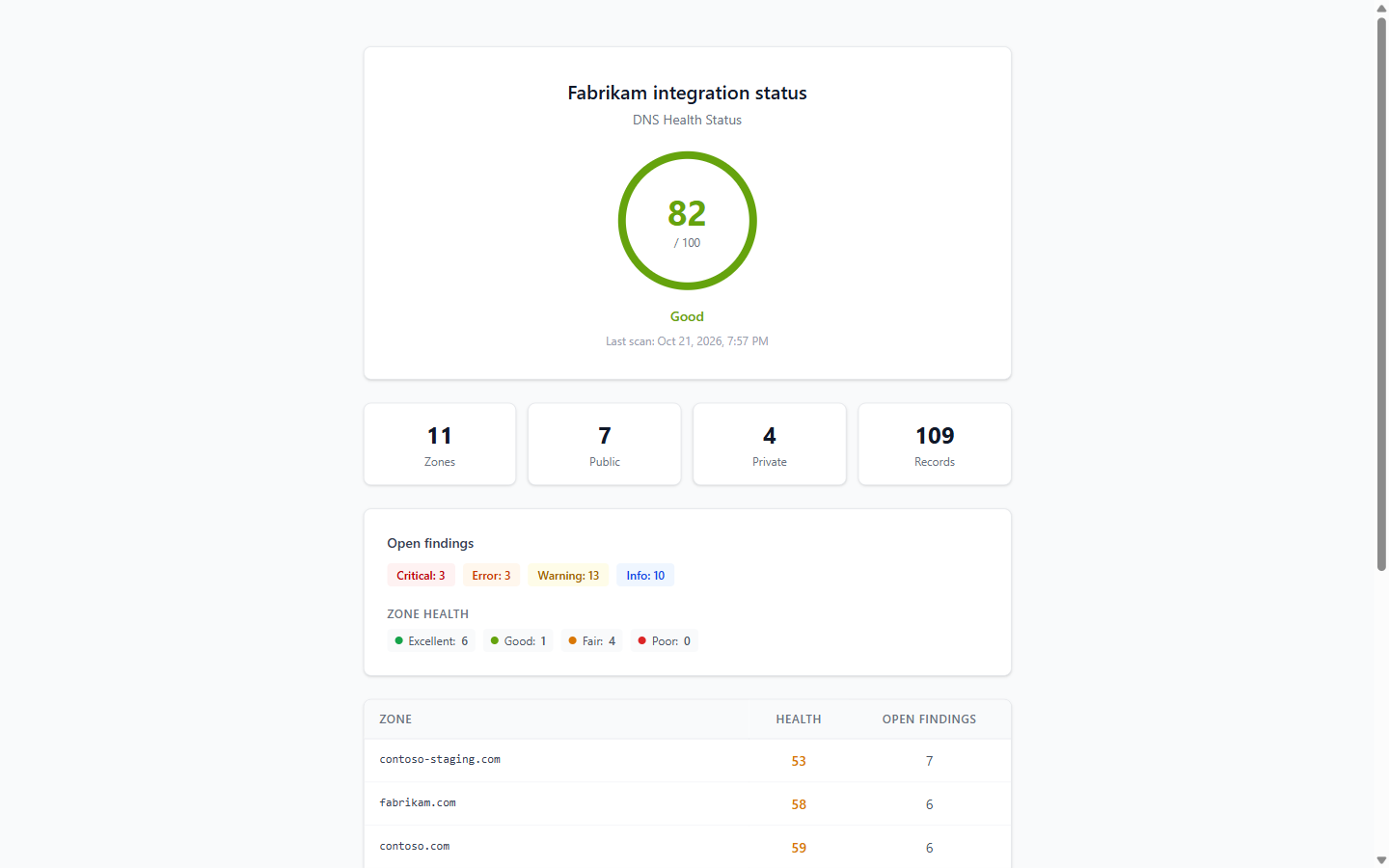This screenshot has width=1389, height=868.
Task: Open the 7 Public stat card
Action: [x=605, y=445]
